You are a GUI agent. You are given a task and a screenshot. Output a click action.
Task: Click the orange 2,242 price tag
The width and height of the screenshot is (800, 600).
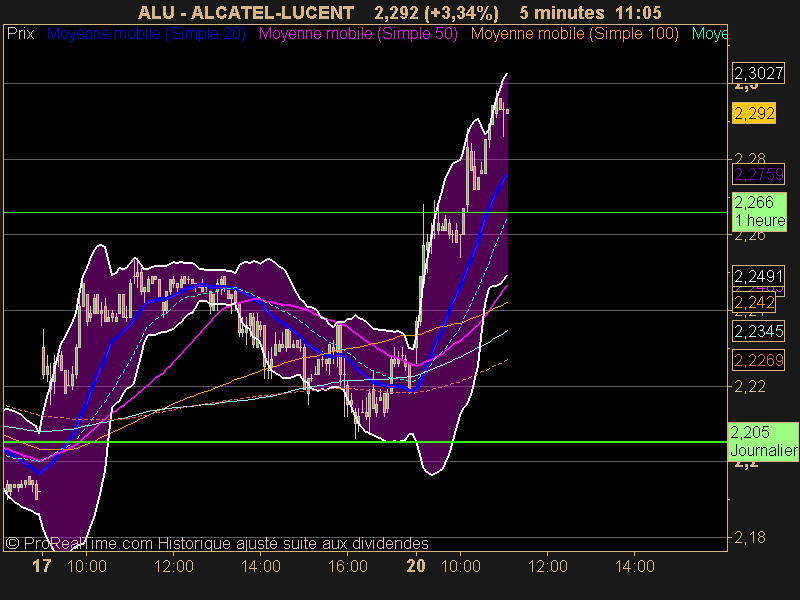click(x=754, y=303)
